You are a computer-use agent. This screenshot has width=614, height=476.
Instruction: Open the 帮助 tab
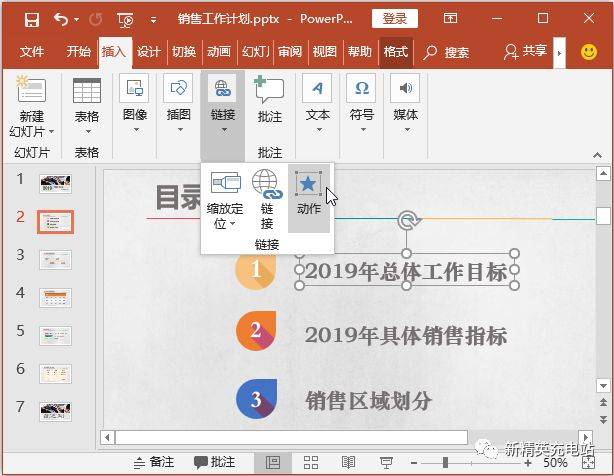tap(360, 52)
